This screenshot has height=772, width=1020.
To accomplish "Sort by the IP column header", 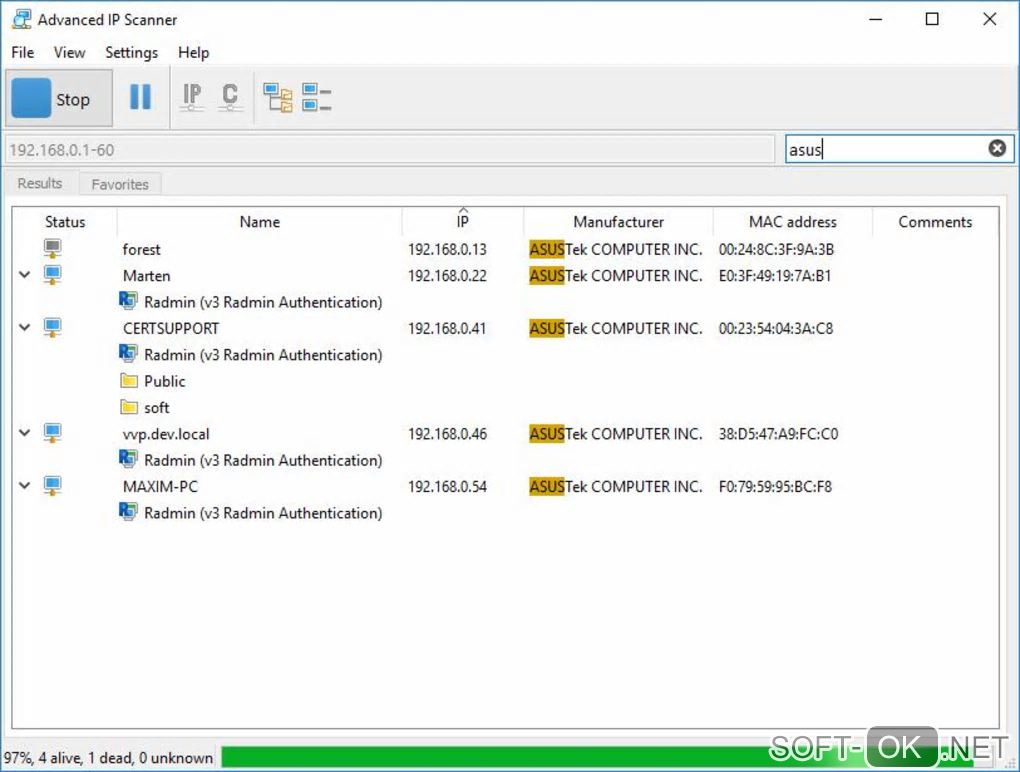I will pos(463,222).
